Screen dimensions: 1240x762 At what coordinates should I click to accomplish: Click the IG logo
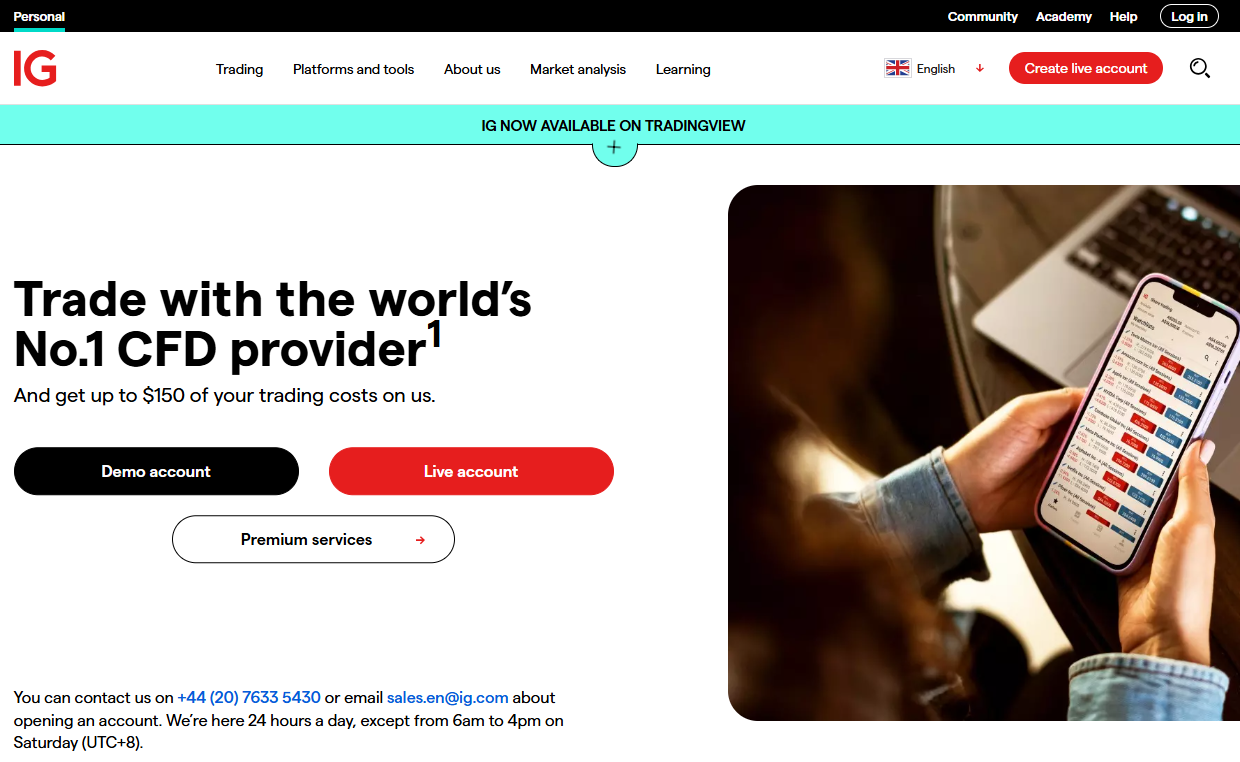point(35,68)
